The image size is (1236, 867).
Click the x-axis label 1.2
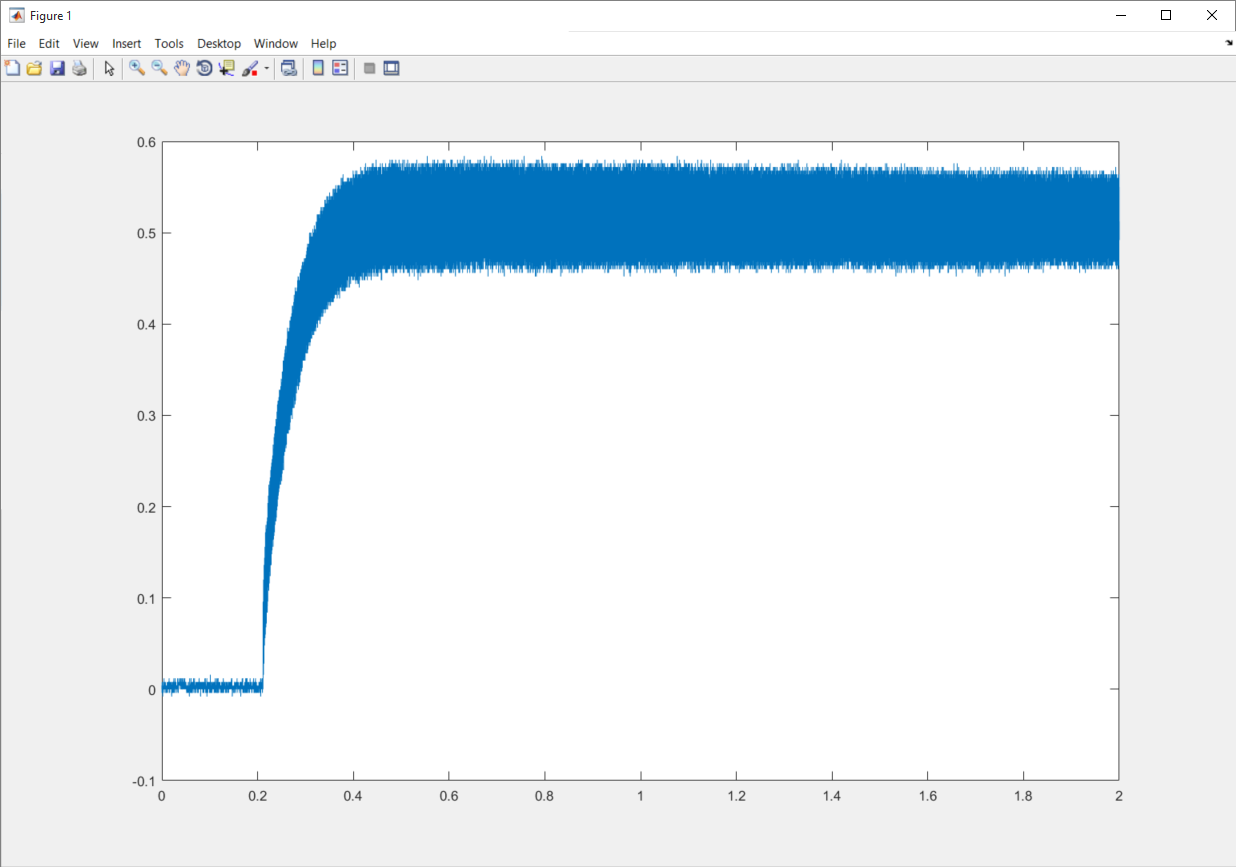point(736,796)
